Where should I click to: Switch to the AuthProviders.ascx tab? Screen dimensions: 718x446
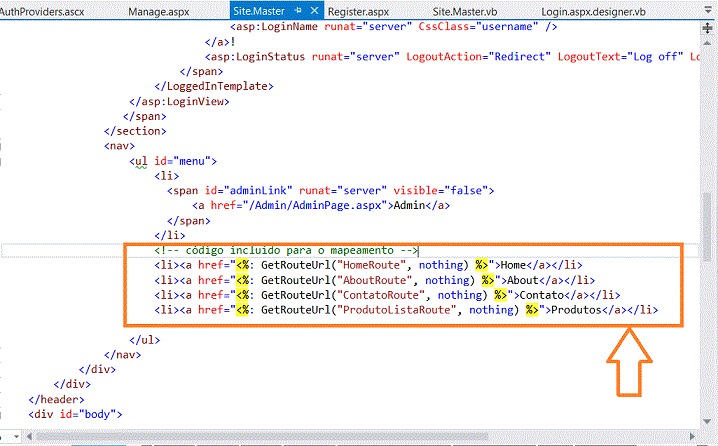pyautogui.click(x=42, y=12)
